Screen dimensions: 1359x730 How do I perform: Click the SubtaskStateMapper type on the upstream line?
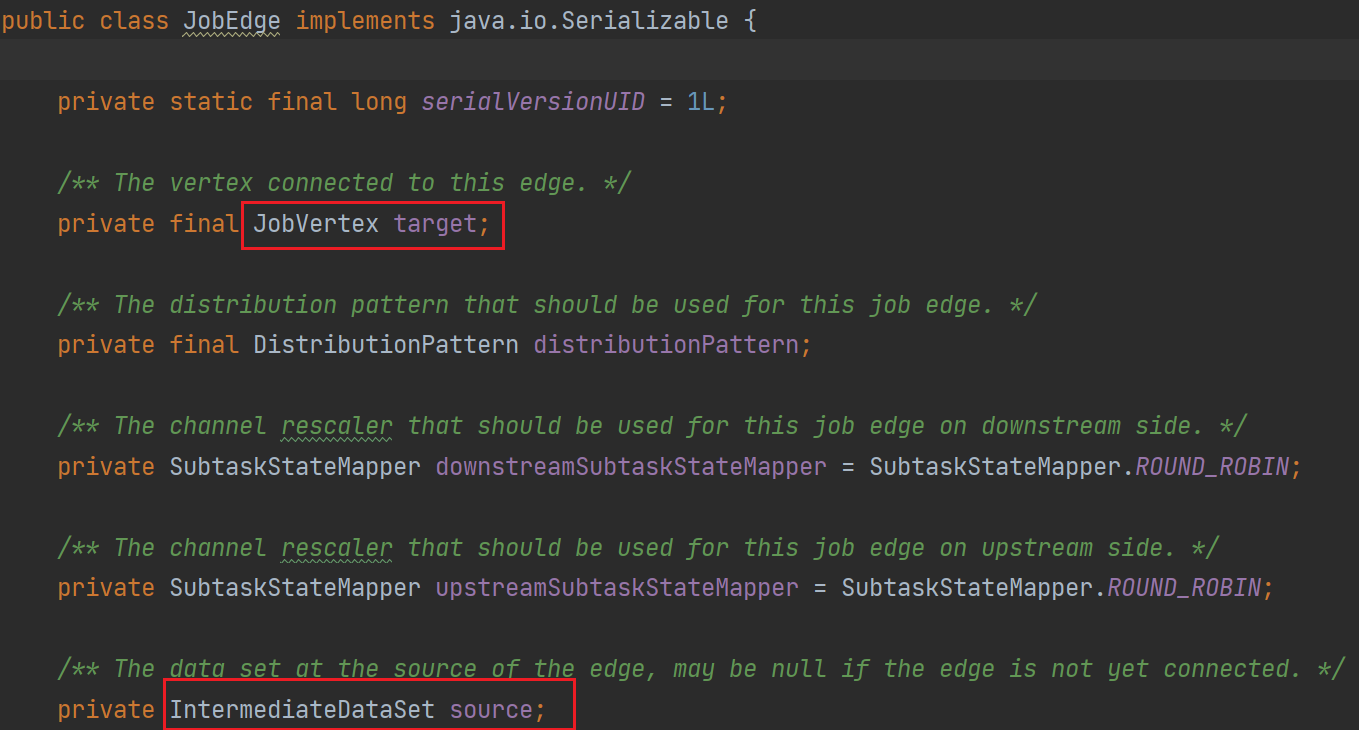pos(295,588)
